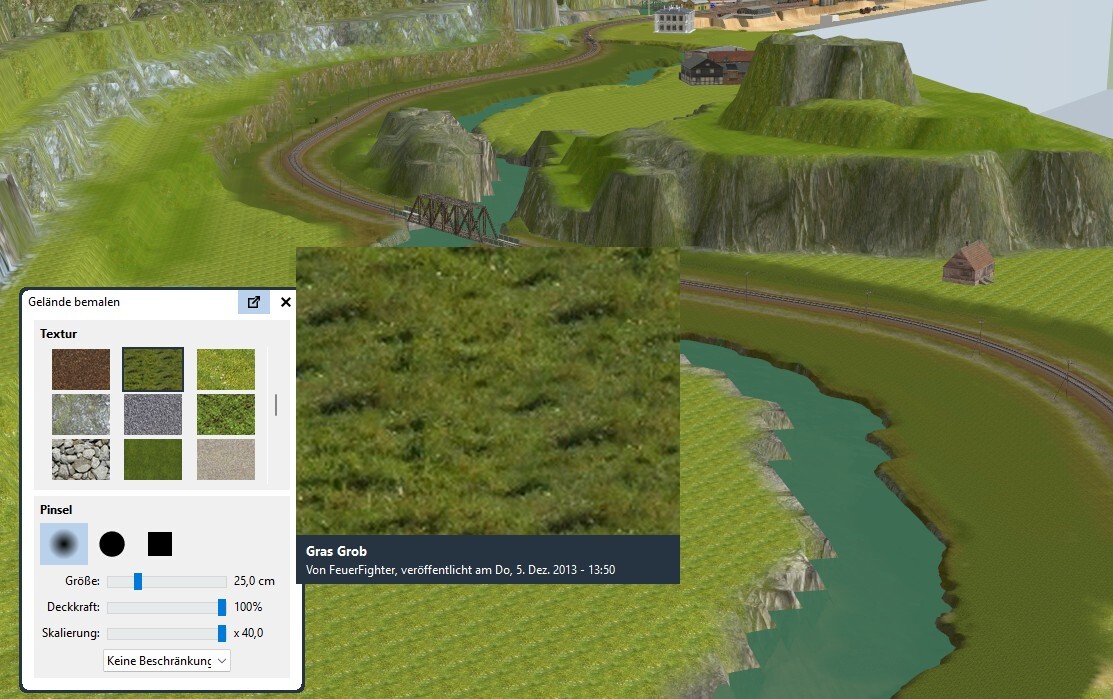Click the 'Pinsel' section heading

click(x=56, y=510)
